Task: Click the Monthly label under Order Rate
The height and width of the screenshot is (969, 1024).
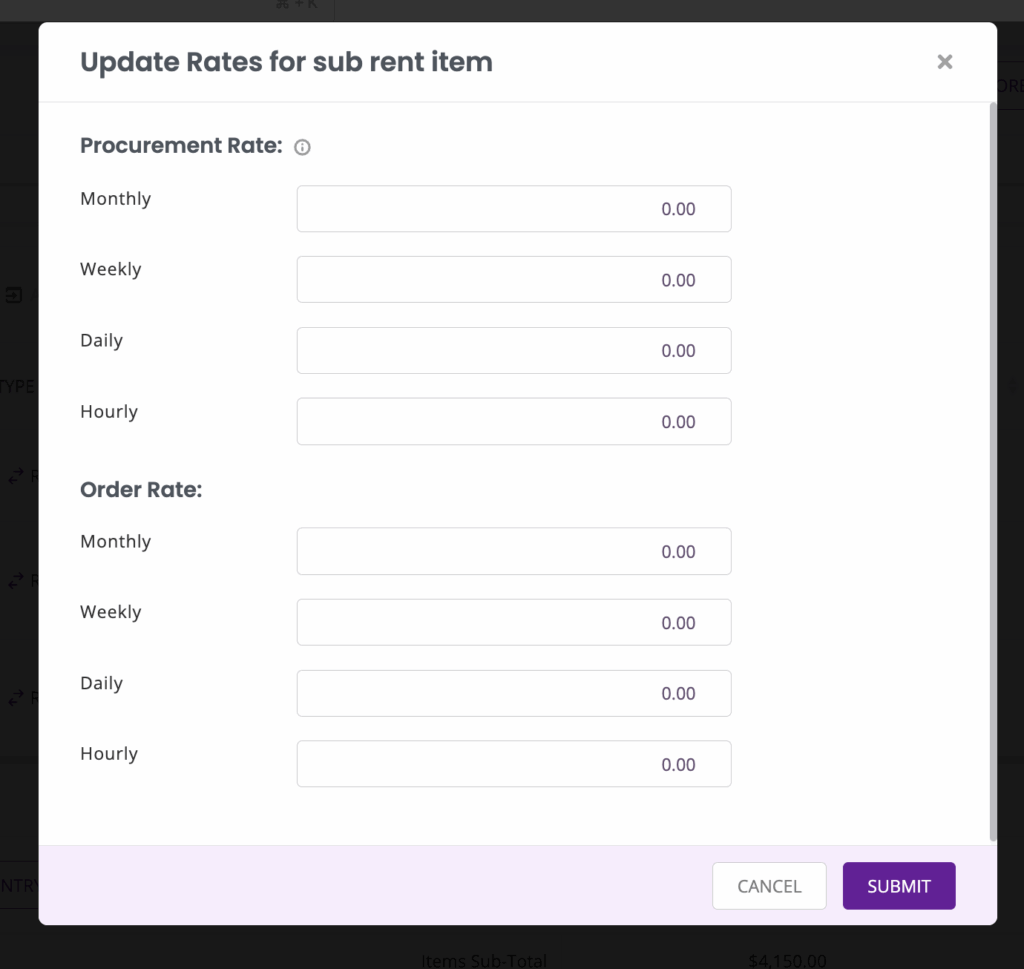Action: coord(115,542)
